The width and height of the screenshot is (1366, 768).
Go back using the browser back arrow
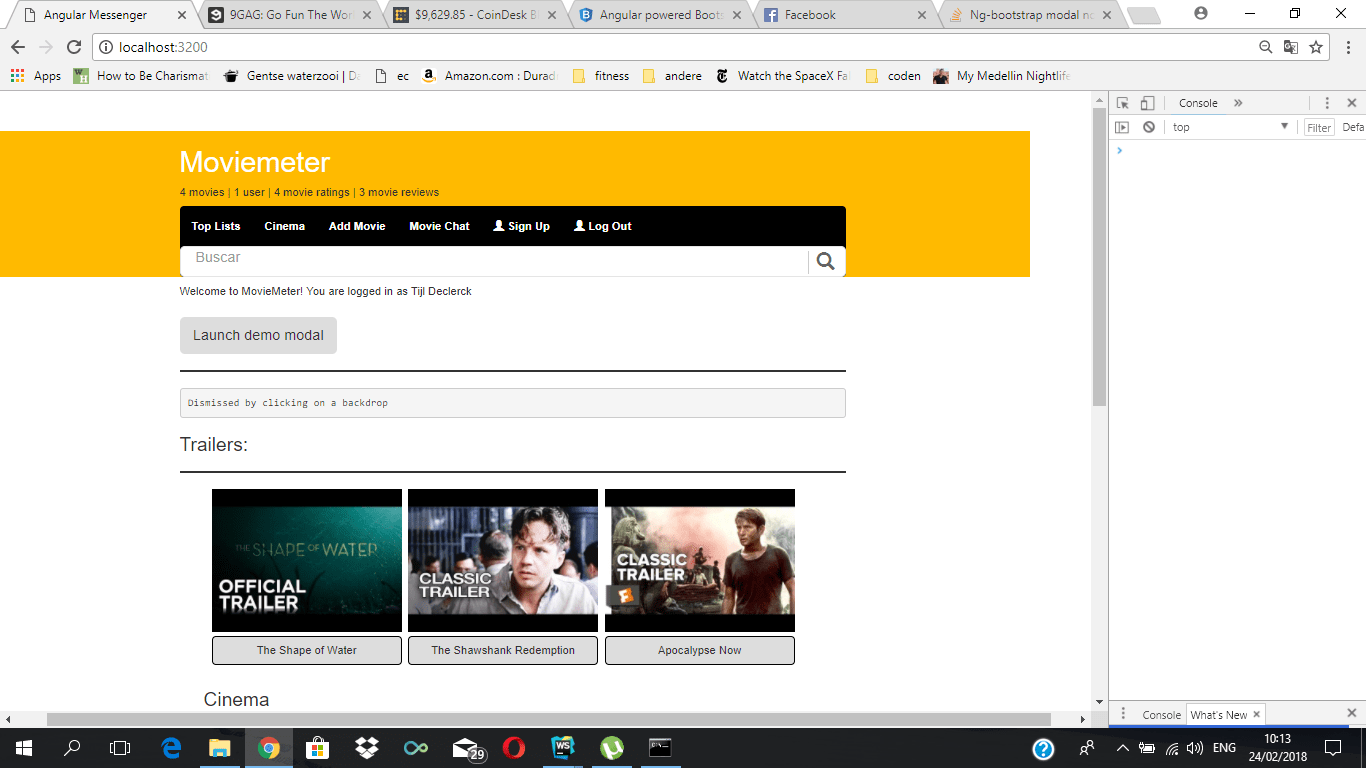[x=18, y=47]
